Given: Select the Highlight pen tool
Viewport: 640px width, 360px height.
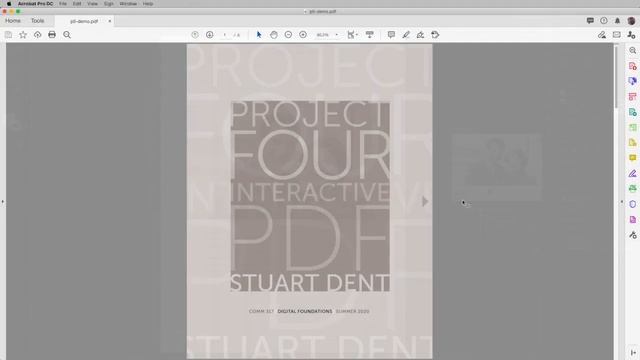Looking at the screenshot, I should coord(406,35).
